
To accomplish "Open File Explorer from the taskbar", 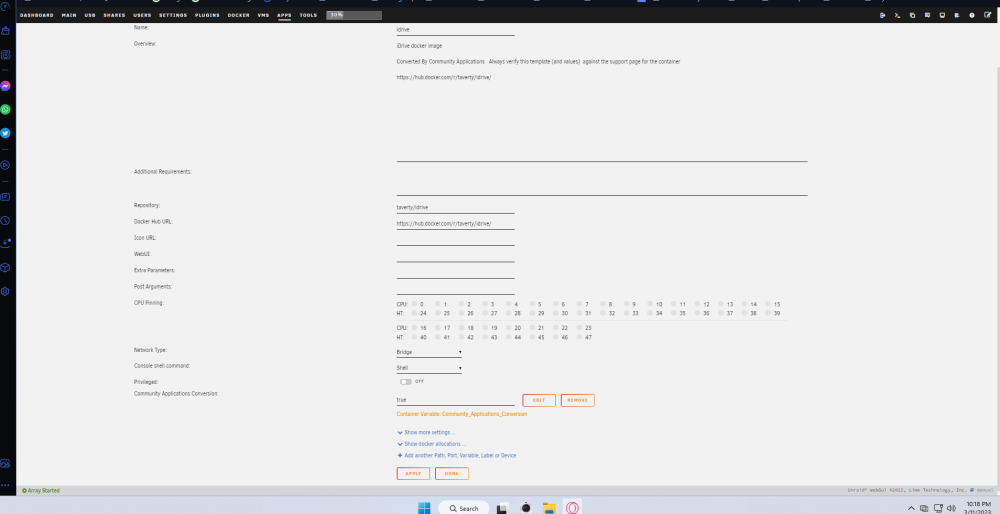I will 549,508.
